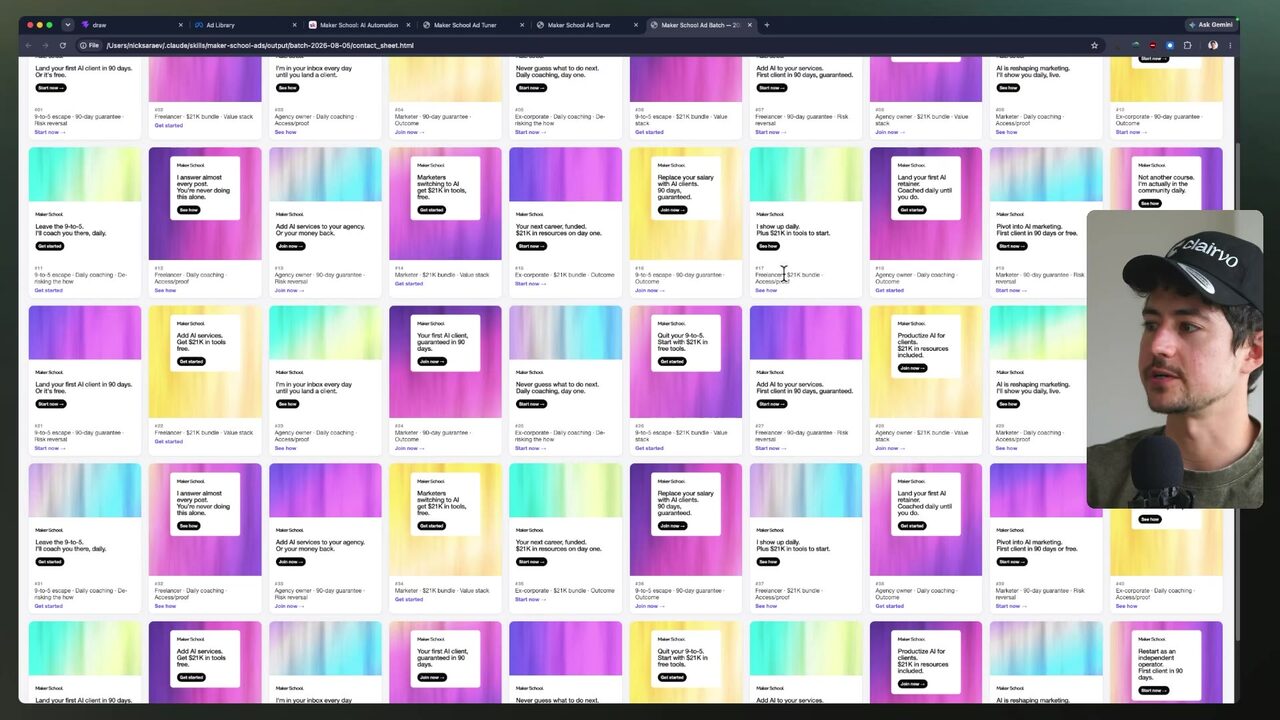Select the "Maker School Ad Batch" tab
The height and width of the screenshot is (720, 1280).
700,25
